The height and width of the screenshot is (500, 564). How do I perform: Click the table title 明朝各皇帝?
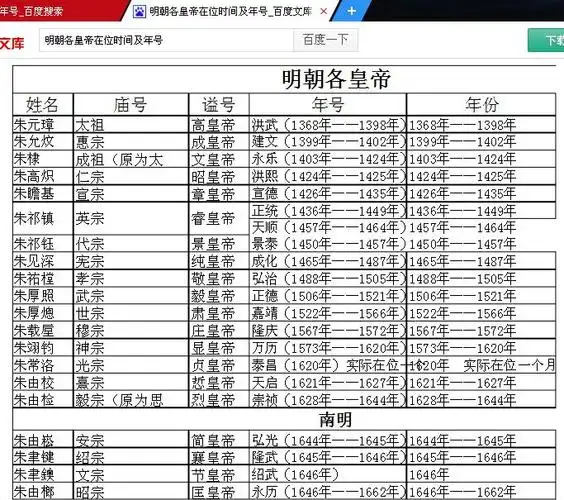tap(336, 79)
